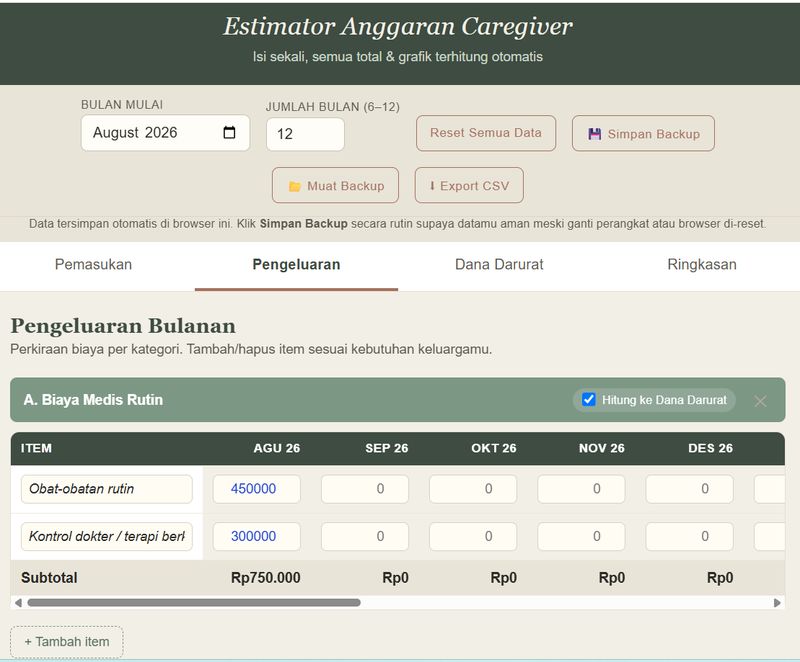The height and width of the screenshot is (662, 800).
Task: Click the Reset Semua Data button
Action: [x=486, y=133]
